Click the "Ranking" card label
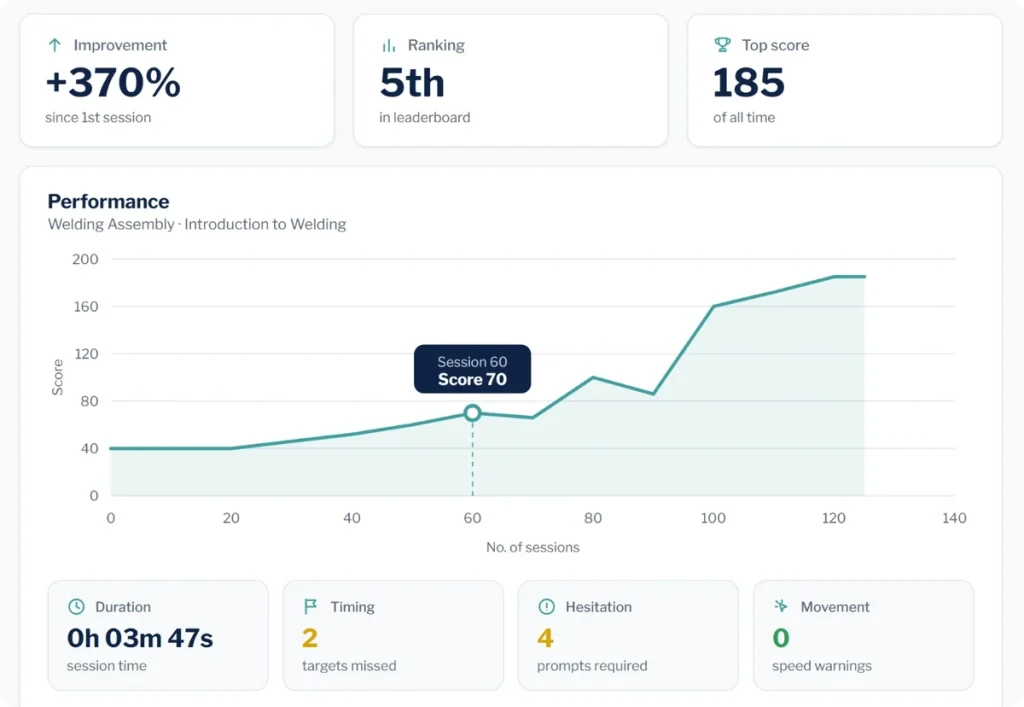This screenshot has height=707, width=1024. coord(436,45)
